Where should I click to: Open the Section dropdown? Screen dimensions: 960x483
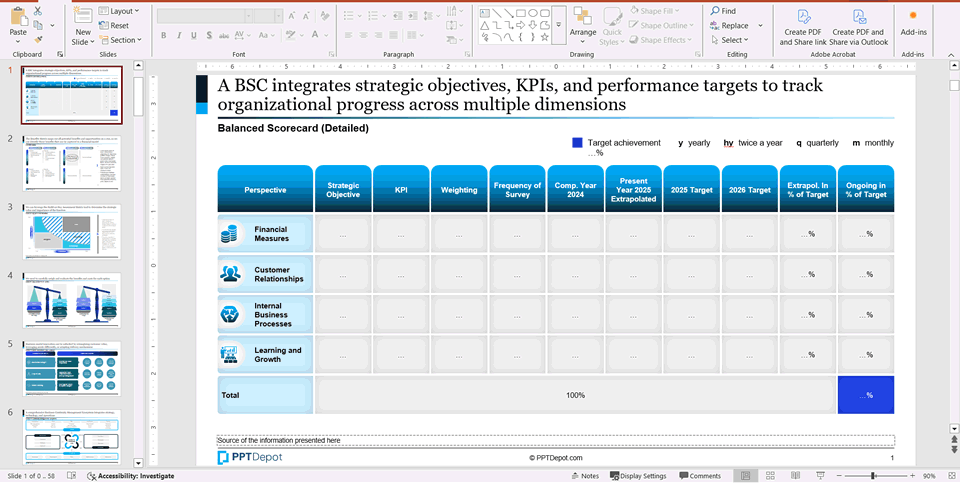pos(124,40)
